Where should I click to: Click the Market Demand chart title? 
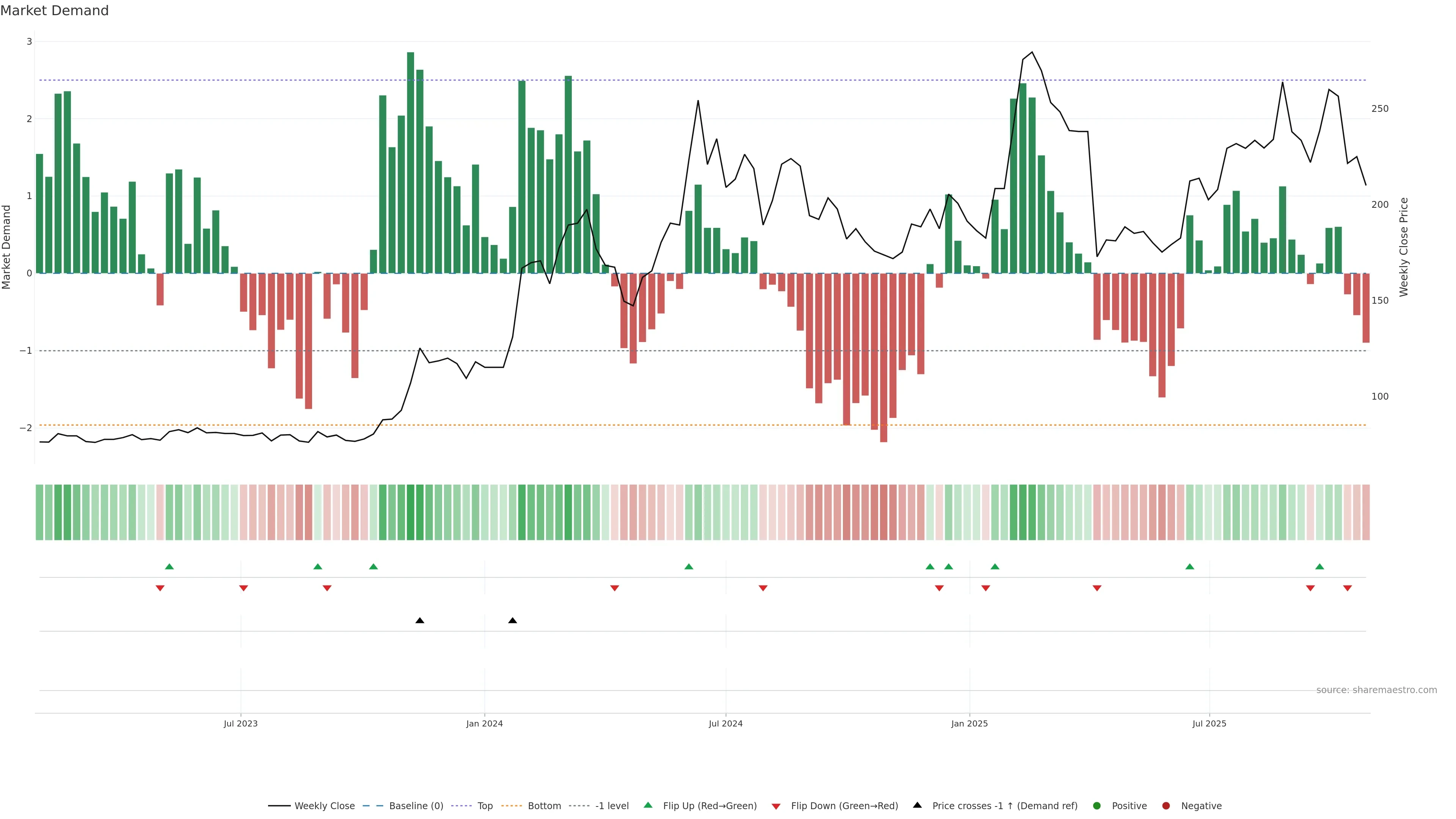(54, 11)
